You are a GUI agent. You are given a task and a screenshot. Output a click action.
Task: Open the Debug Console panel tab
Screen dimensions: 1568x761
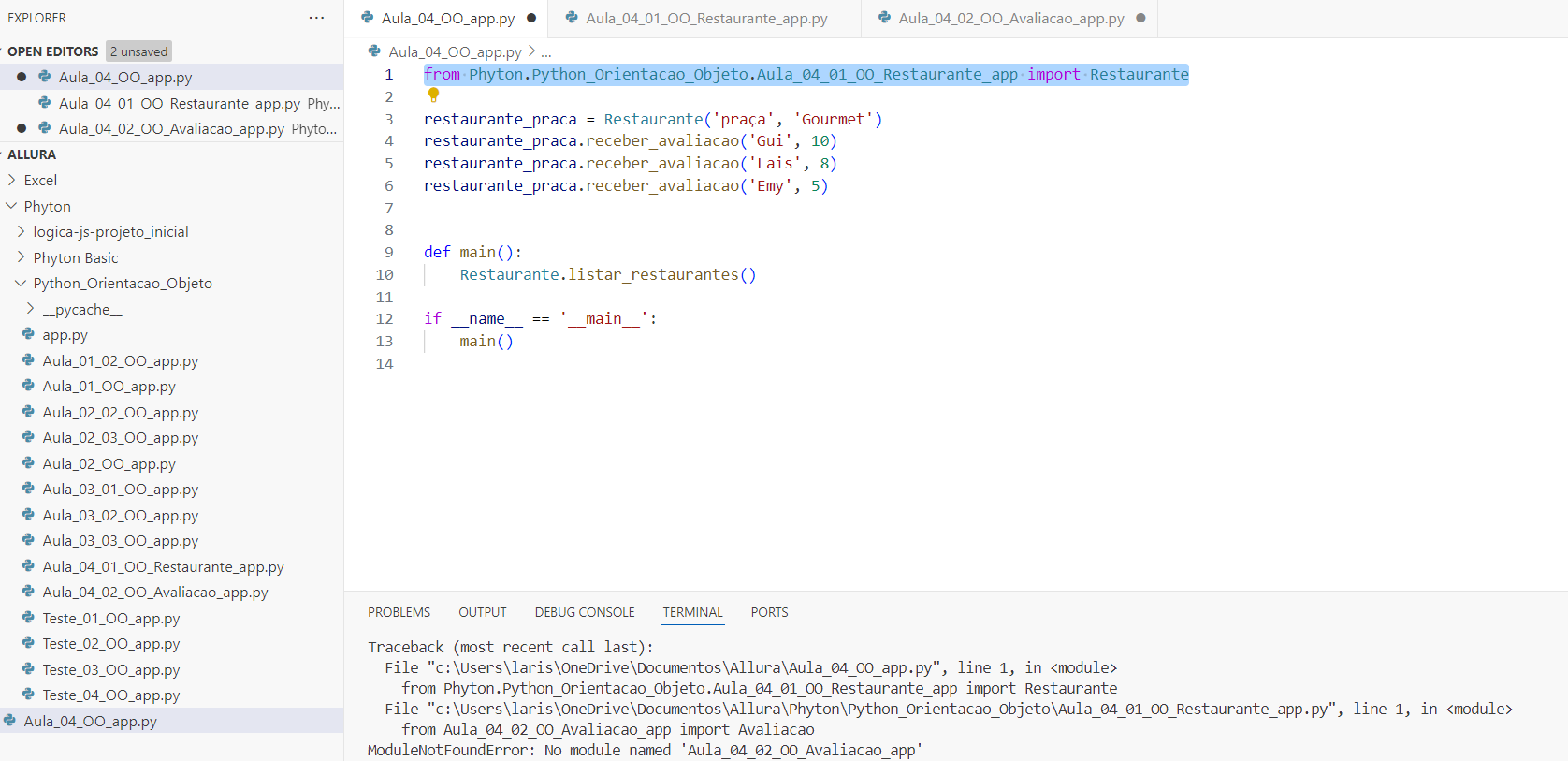click(x=585, y=612)
